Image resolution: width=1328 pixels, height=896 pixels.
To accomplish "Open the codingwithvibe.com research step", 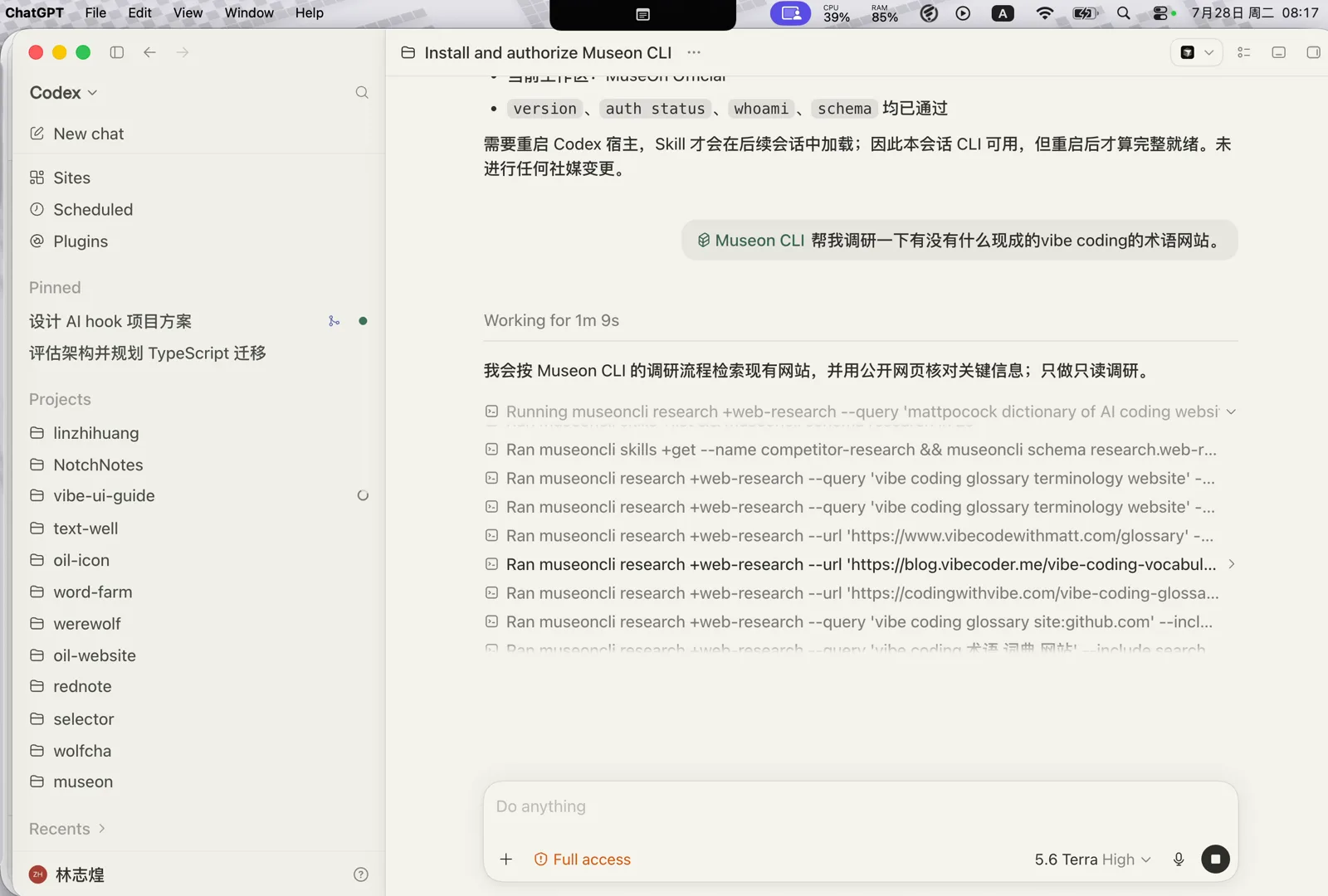I will point(852,593).
